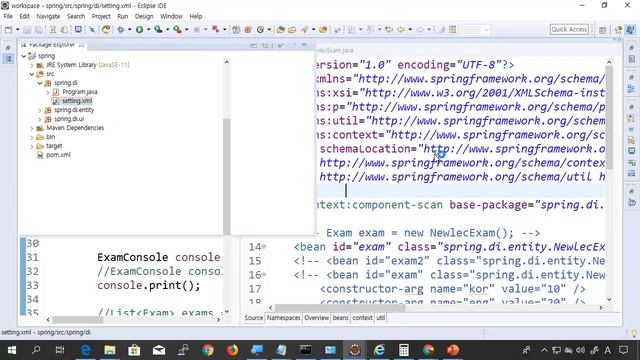The width and height of the screenshot is (640, 360).
Task: Expand the Program.java tree node
Action: pyautogui.click(x=48, y=92)
